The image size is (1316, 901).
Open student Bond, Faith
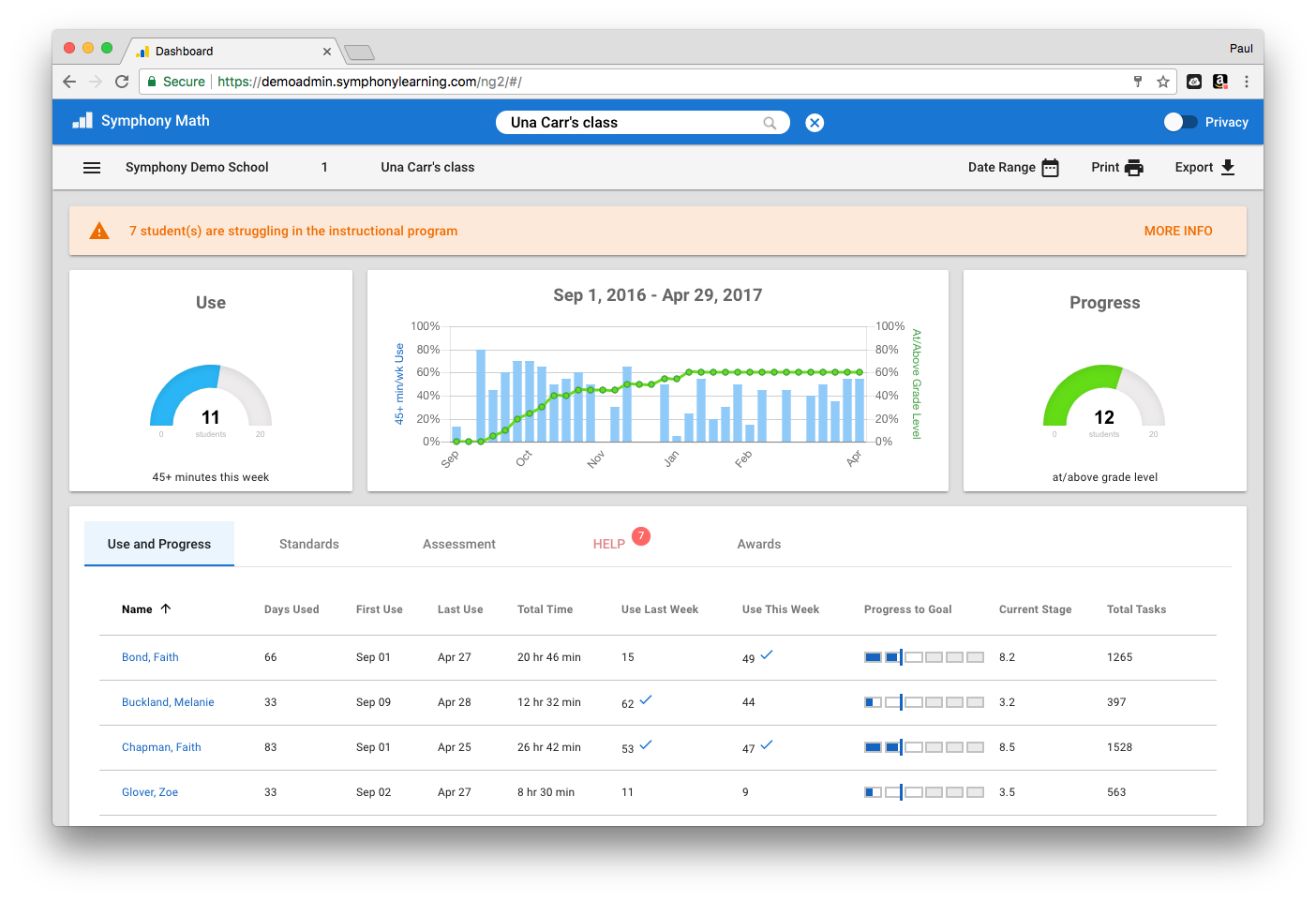150,657
